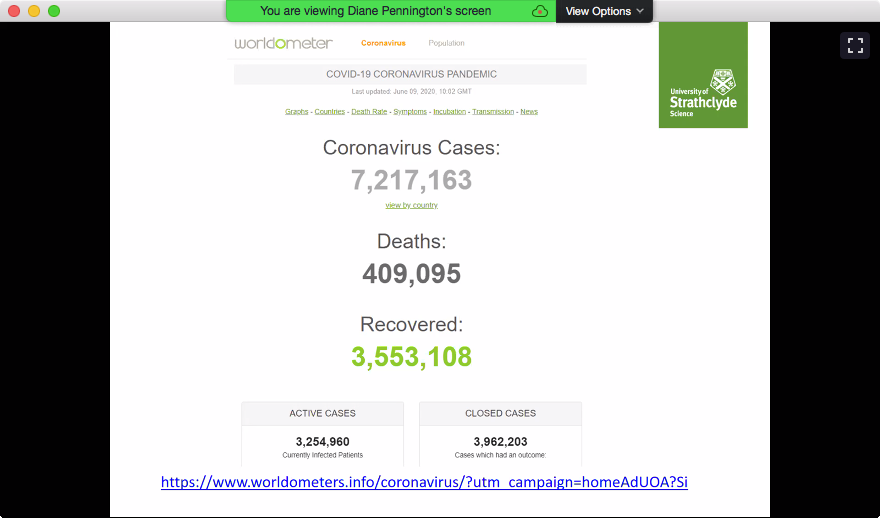The image size is (880, 518).
Task: Open the Transmission link
Action: pyautogui.click(x=493, y=111)
